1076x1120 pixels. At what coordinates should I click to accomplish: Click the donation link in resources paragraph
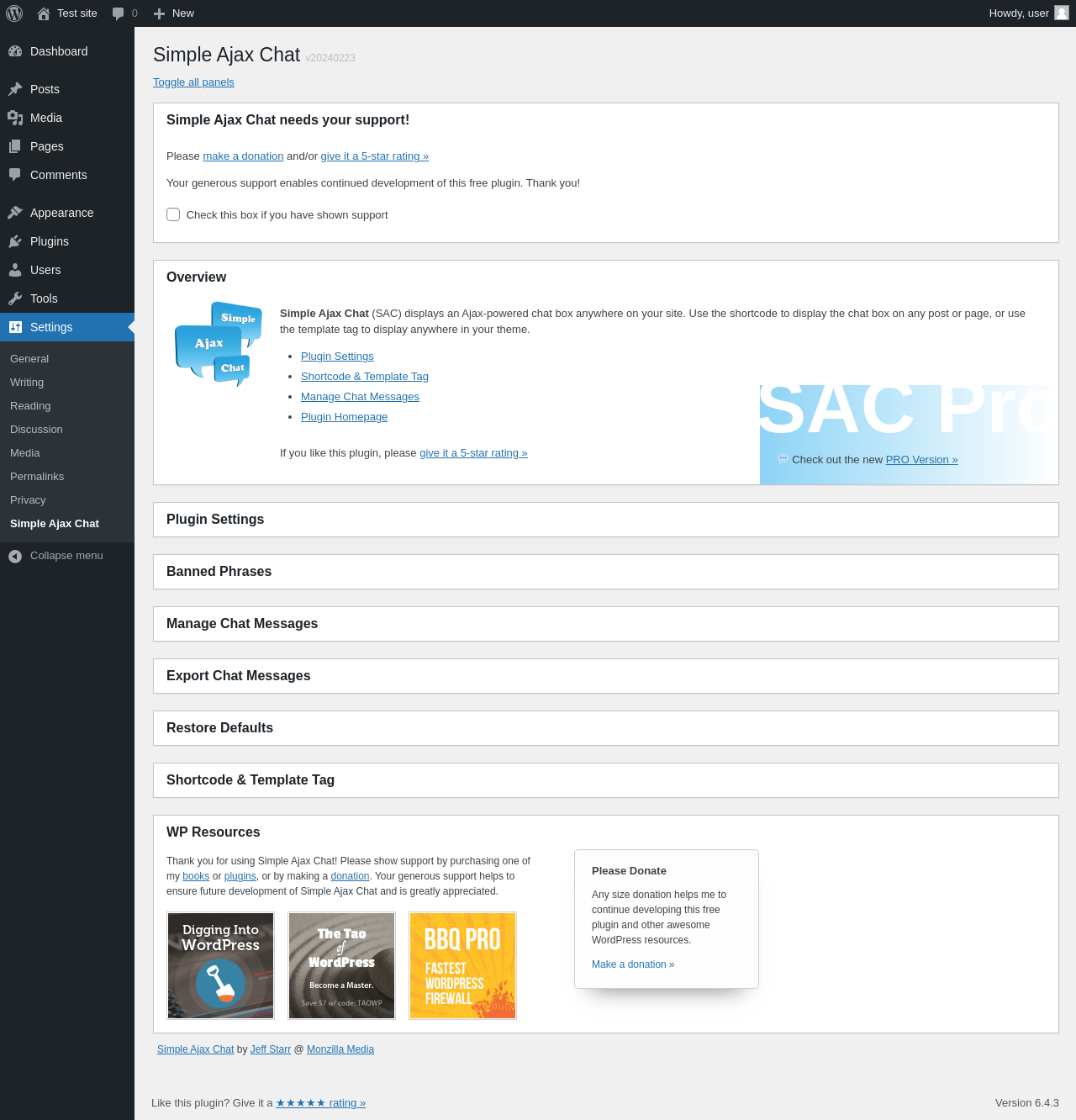350,876
